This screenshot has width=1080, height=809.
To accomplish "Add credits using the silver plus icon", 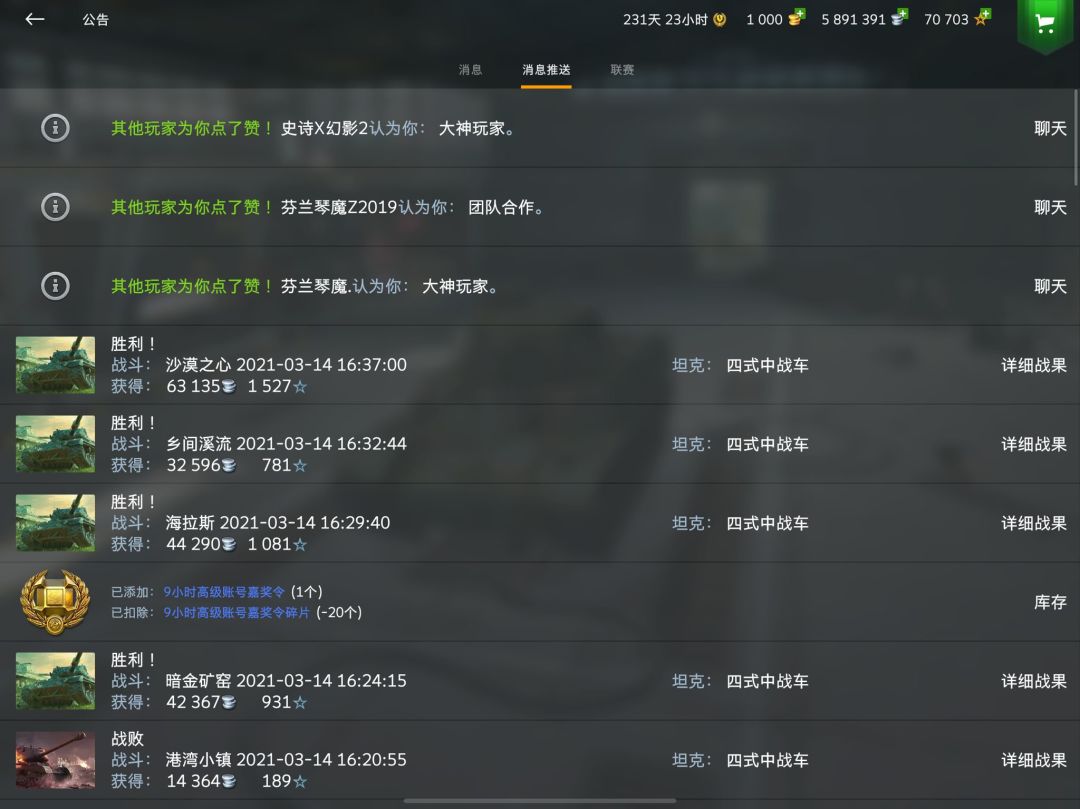I will [x=900, y=18].
